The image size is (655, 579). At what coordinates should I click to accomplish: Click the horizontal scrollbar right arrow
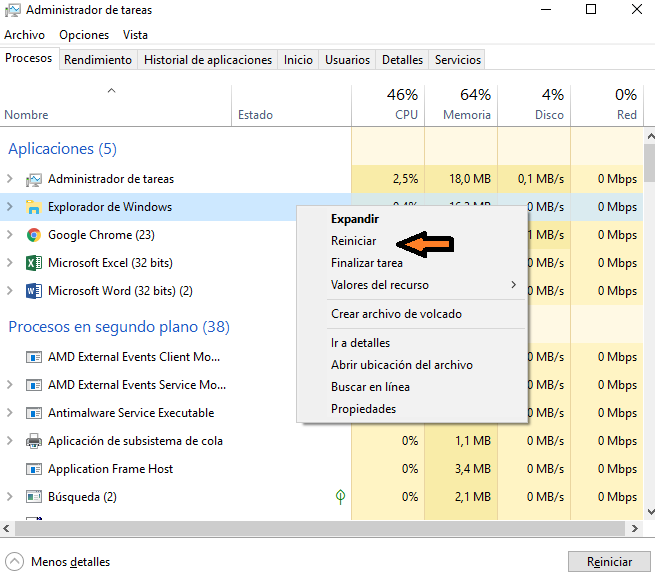(635, 528)
